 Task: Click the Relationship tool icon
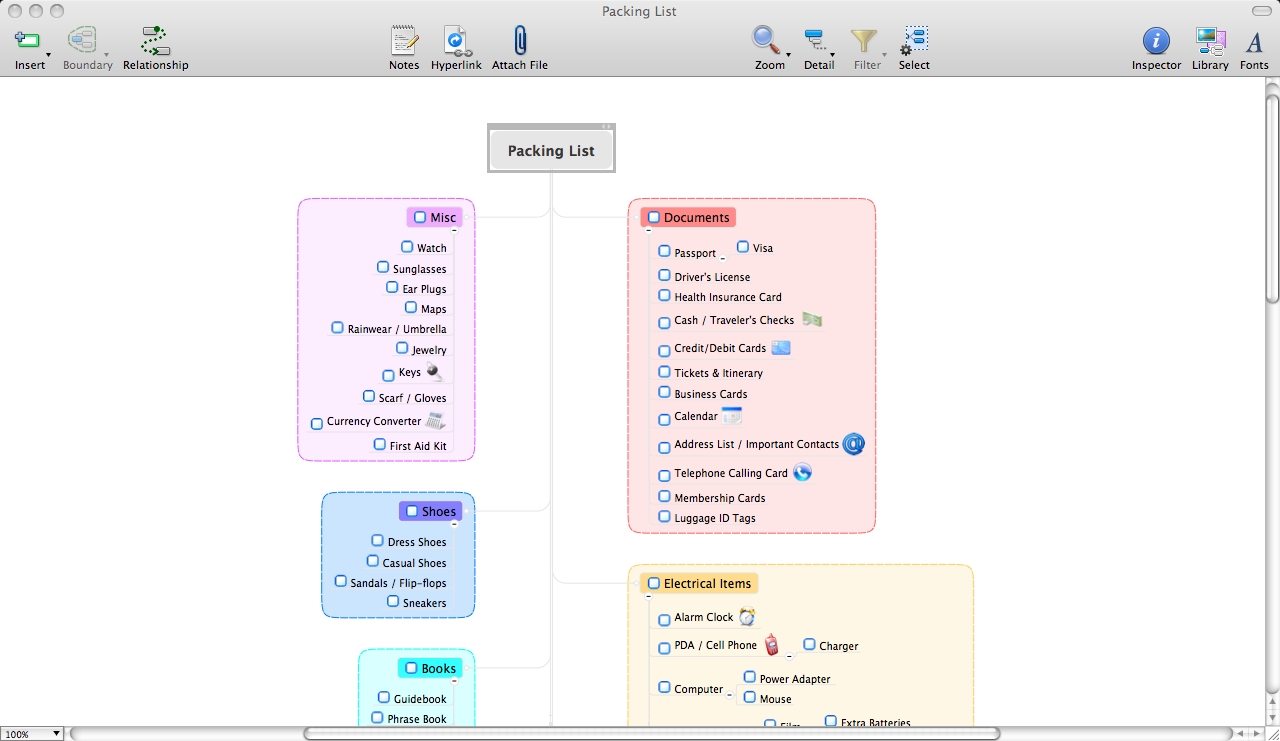[154, 40]
